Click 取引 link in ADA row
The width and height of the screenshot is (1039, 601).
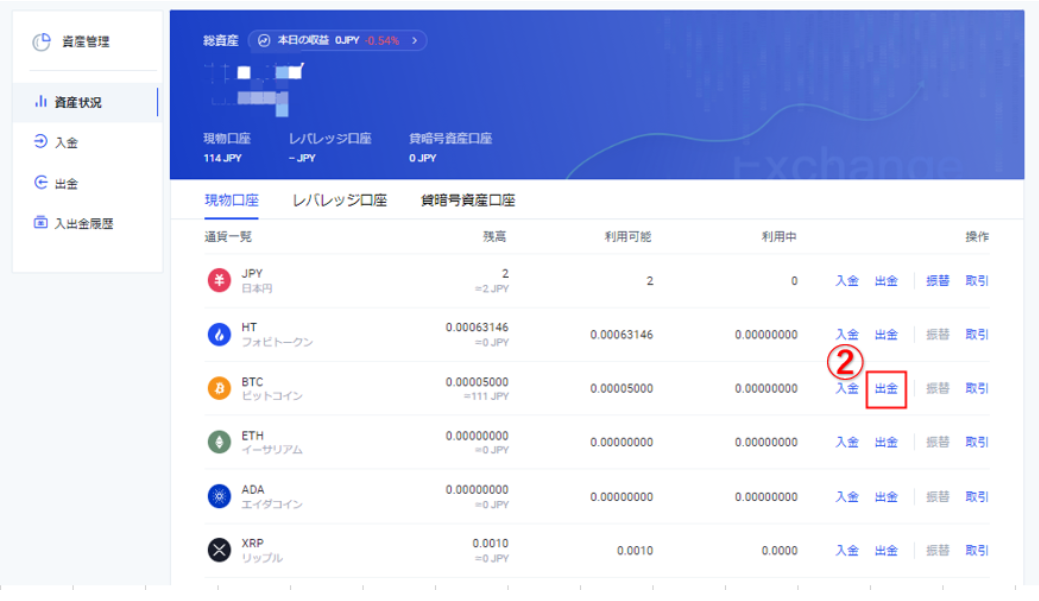click(x=977, y=496)
